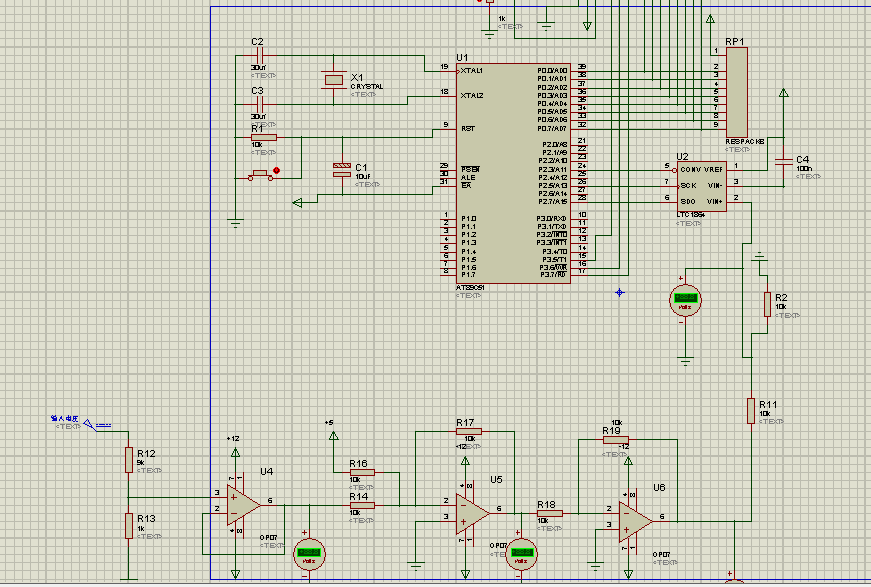Click the 1k value of R13
The image size is (871, 587).
point(141,529)
